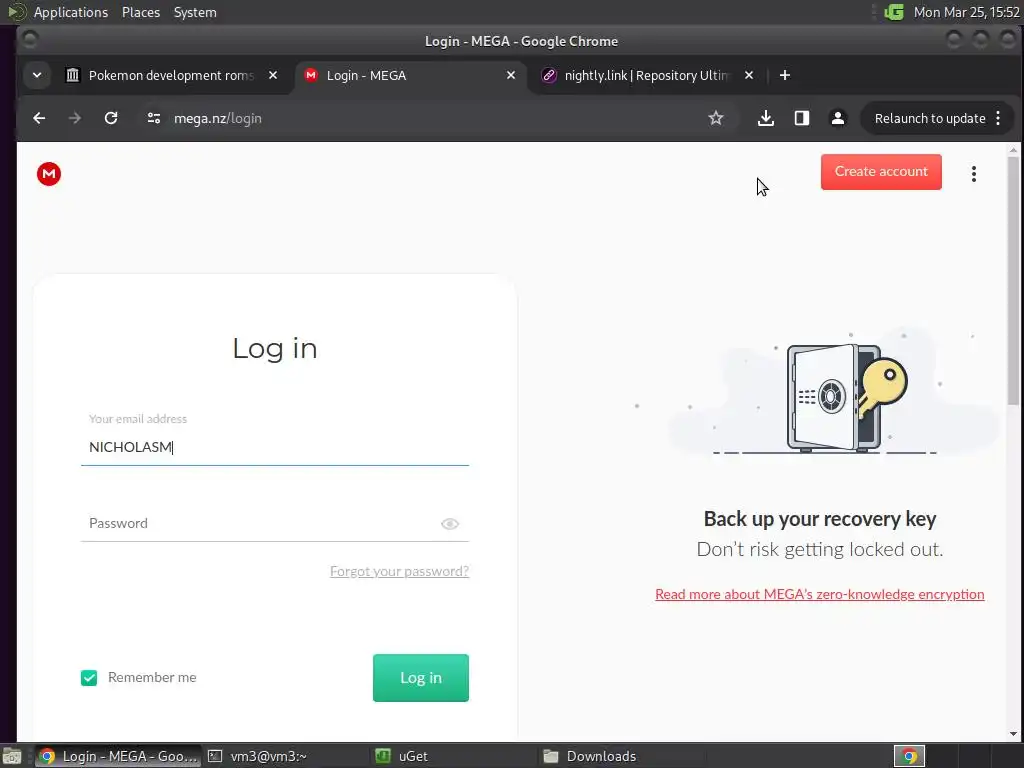Click the show desktop icon in taskbar
The height and width of the screenshot is (768, 1024).
[x=11, y=756]
